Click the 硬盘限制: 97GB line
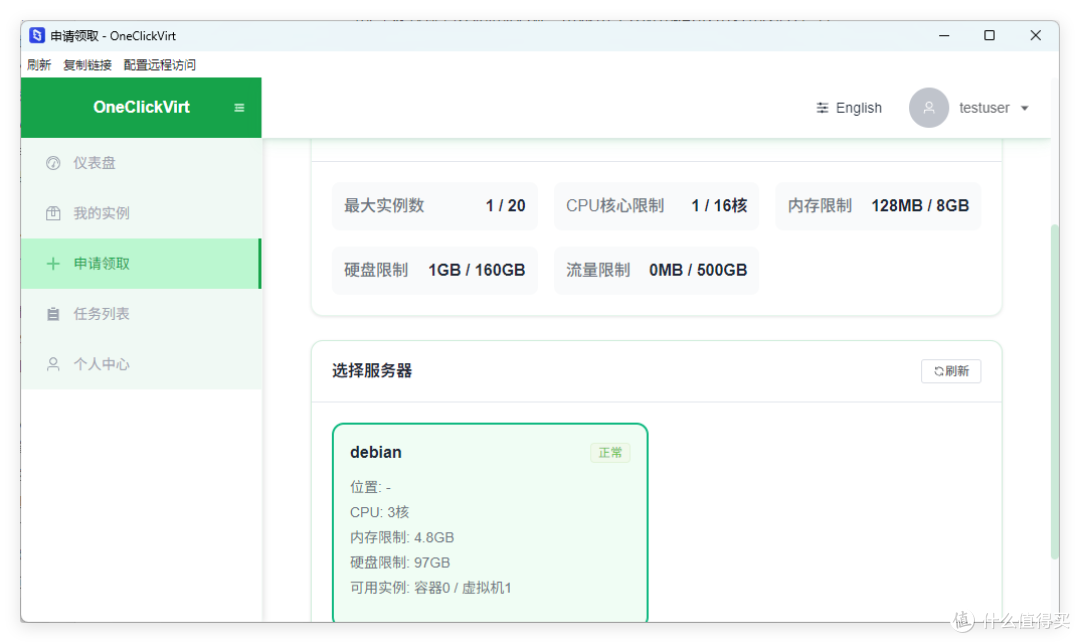This screenshot has height=643, width=1080. click(x=400, y=562)
